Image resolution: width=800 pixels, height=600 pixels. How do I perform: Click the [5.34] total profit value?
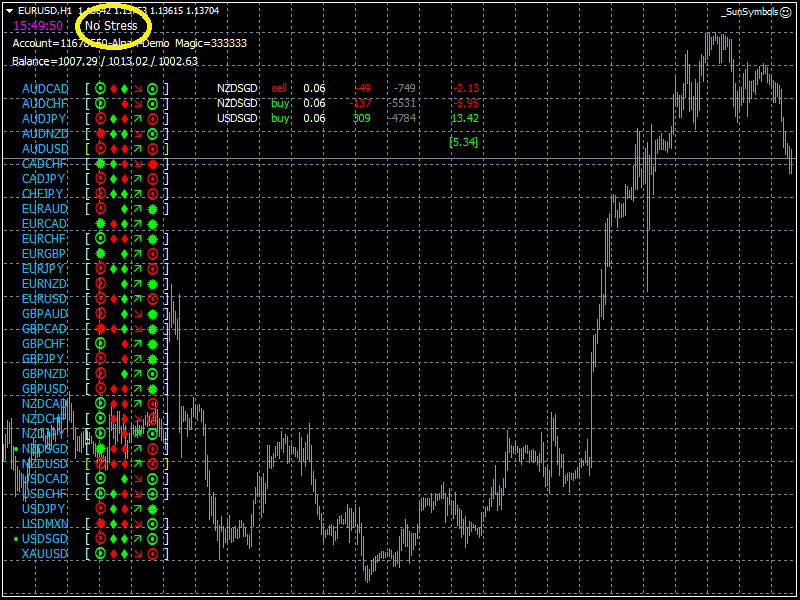[x=463, y=142]
